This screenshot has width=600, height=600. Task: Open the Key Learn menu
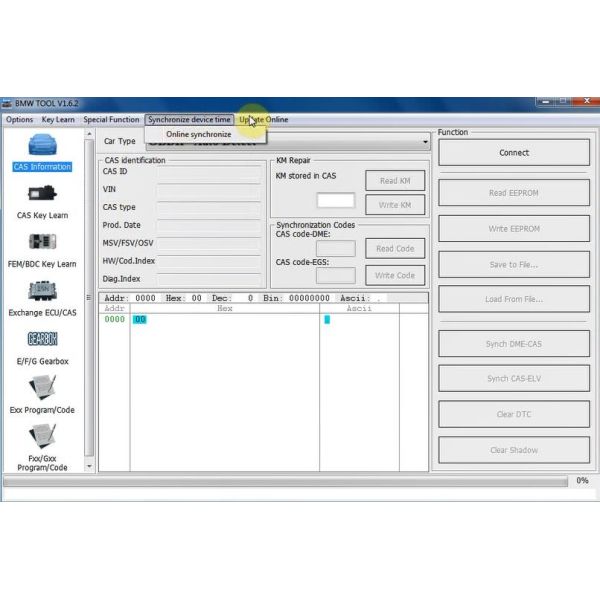(x=58, y=120)
